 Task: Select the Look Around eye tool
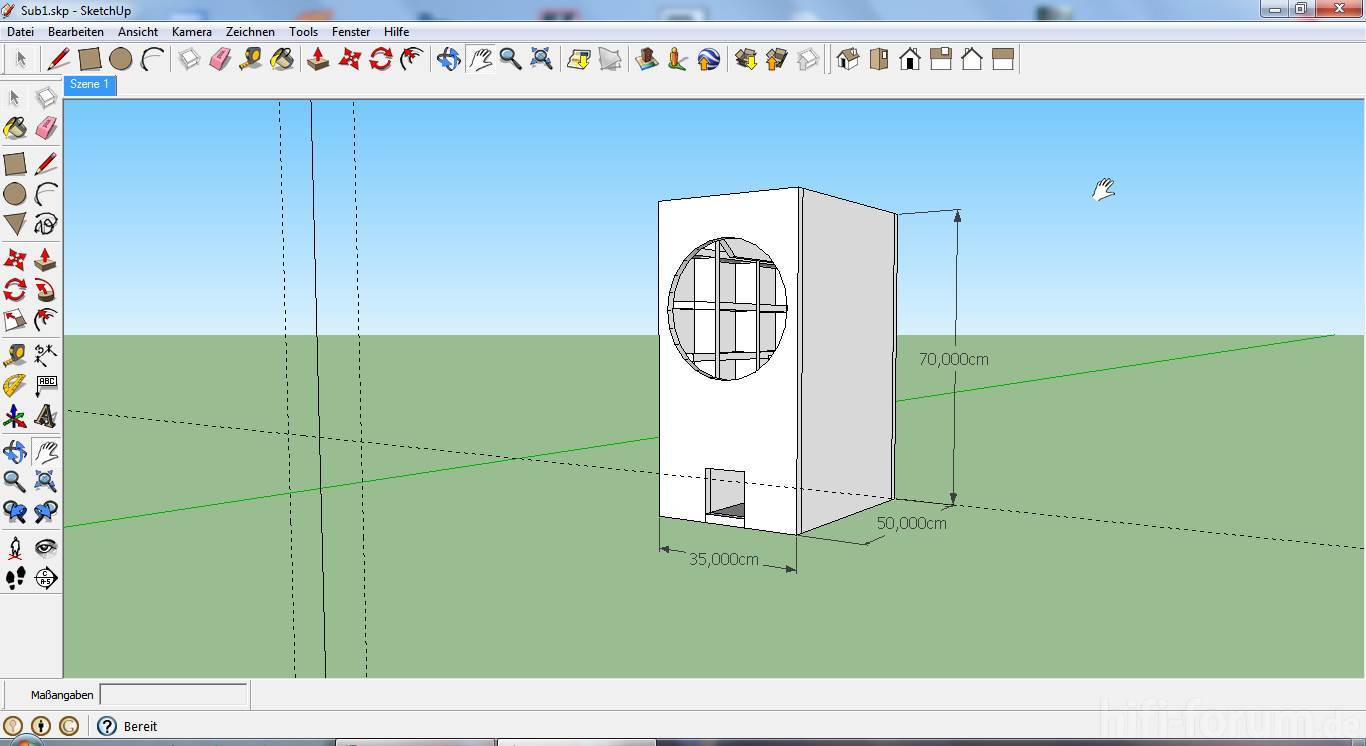[46, 547]
